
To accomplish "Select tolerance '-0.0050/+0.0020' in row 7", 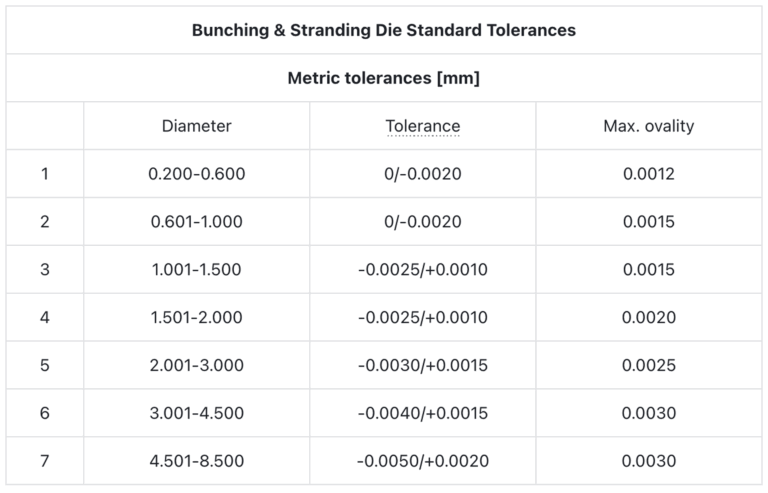I will point(423,462).
